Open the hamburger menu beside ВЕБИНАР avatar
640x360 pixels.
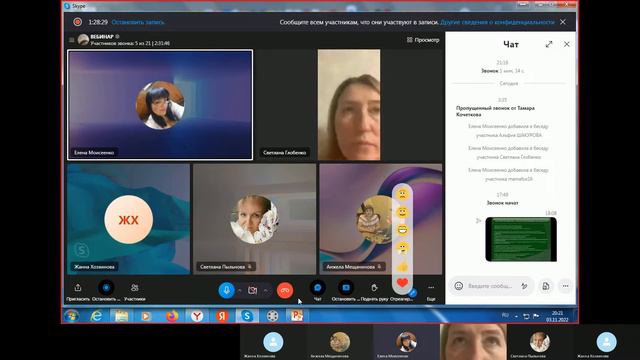point(72,40)
